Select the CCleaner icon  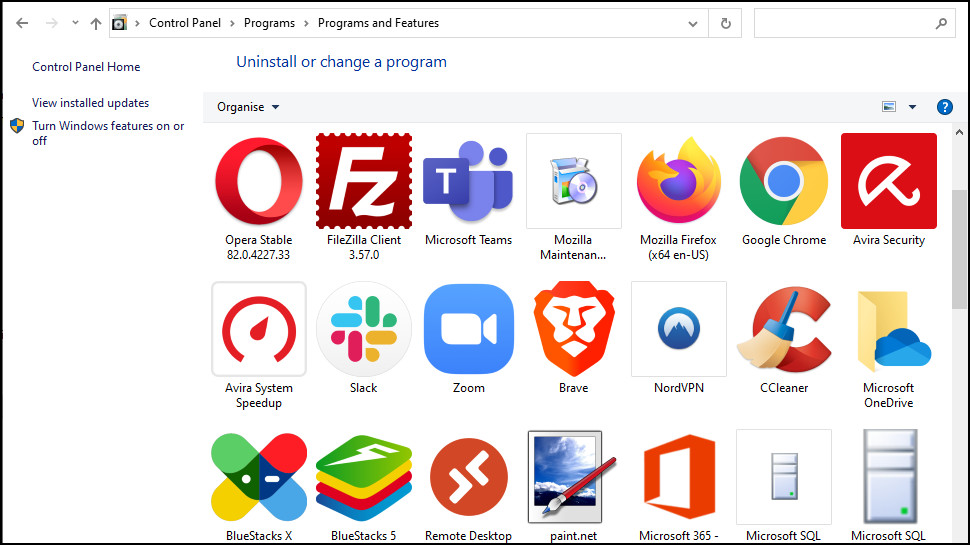784,329
